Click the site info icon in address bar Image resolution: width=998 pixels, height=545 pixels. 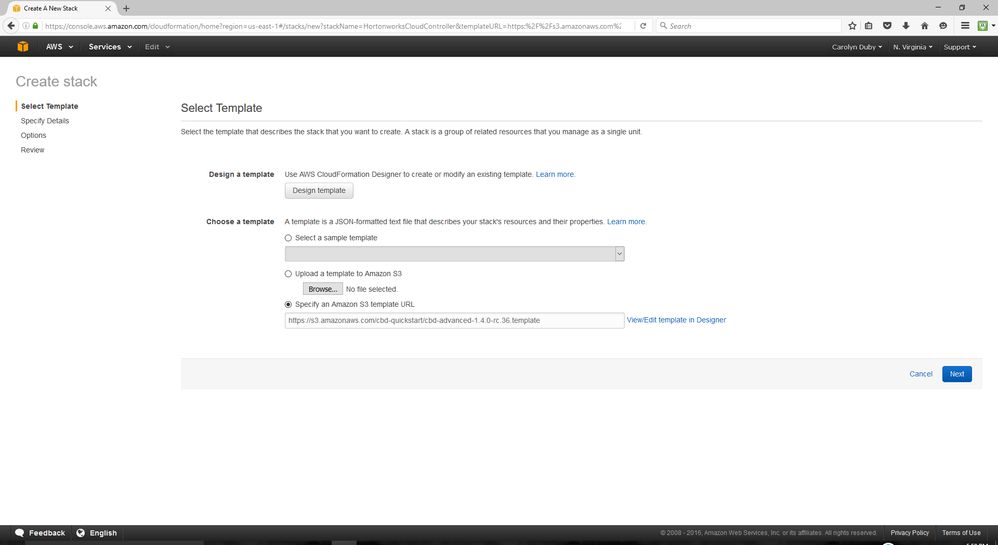(x=26, y=26)
